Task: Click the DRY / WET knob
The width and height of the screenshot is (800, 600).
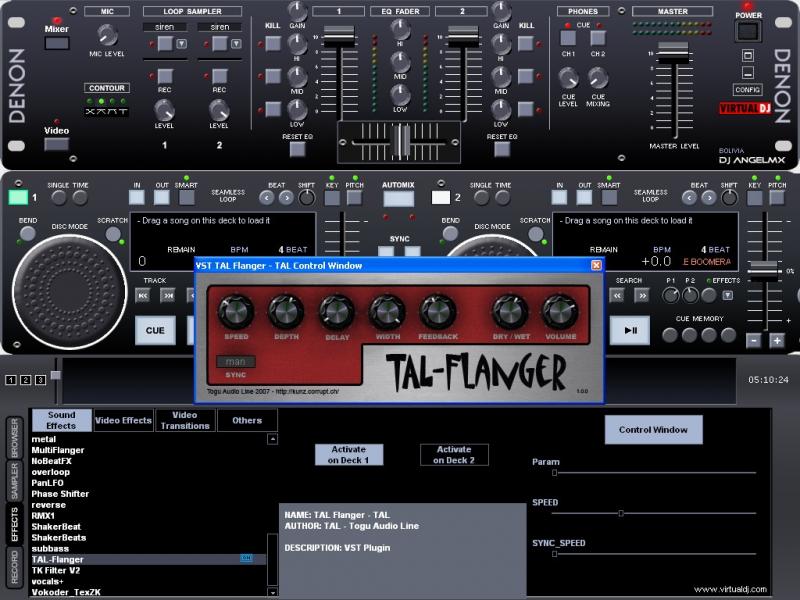Action: coord(509,313)
